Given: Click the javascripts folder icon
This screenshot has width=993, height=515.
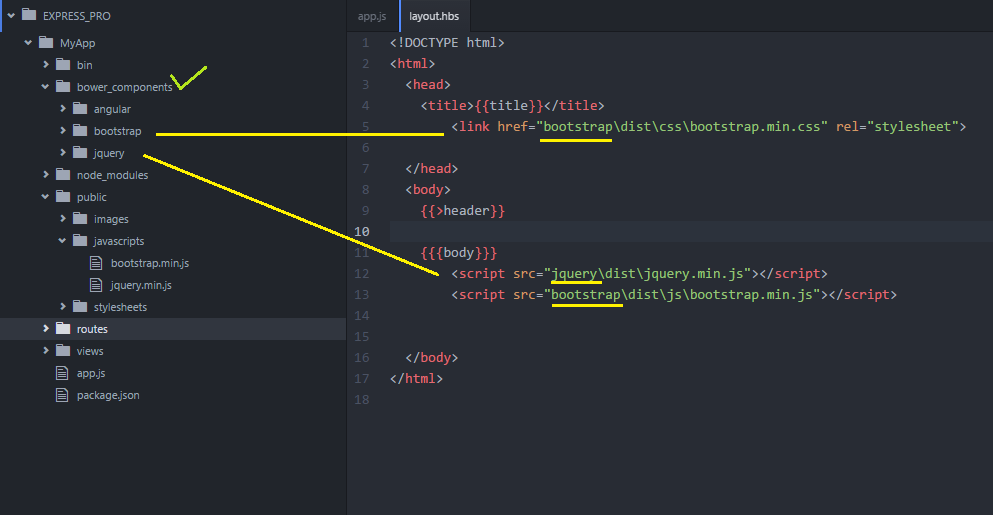Looking at the screenshot, I should 80,240.
